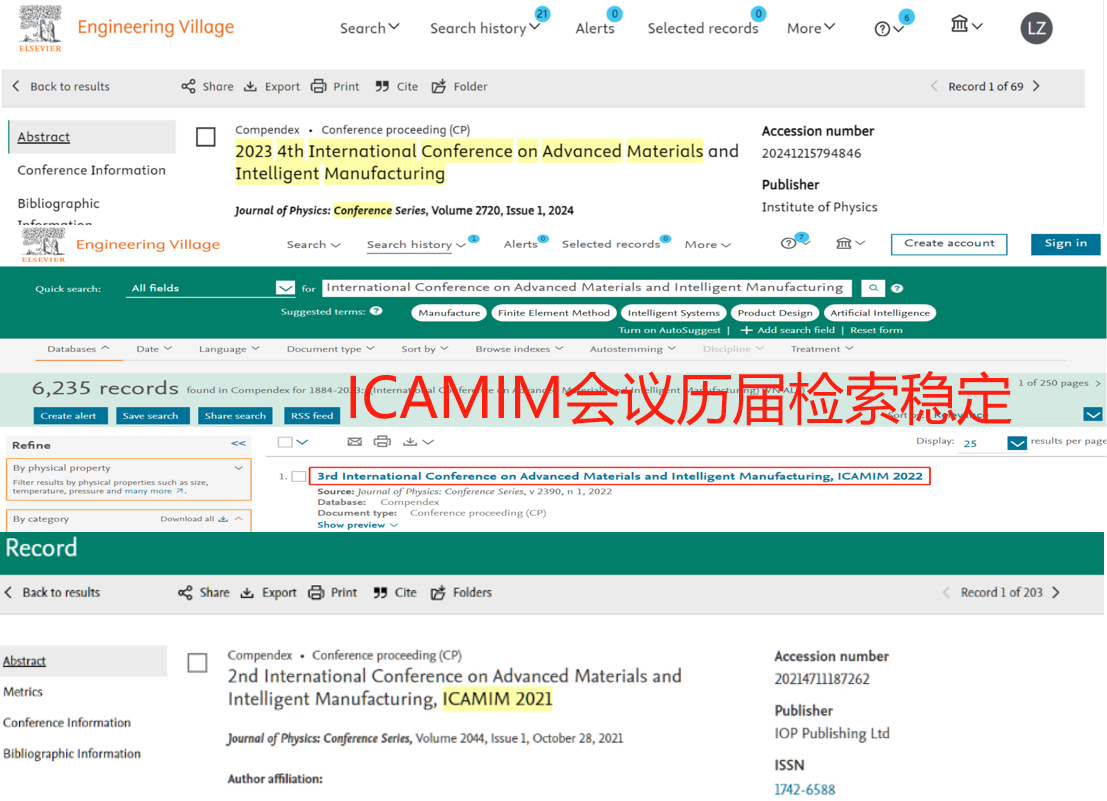Open All fields dropdown in Quick search
The height and width of the screenshot is (801, 1107).
tap(210, 288)
